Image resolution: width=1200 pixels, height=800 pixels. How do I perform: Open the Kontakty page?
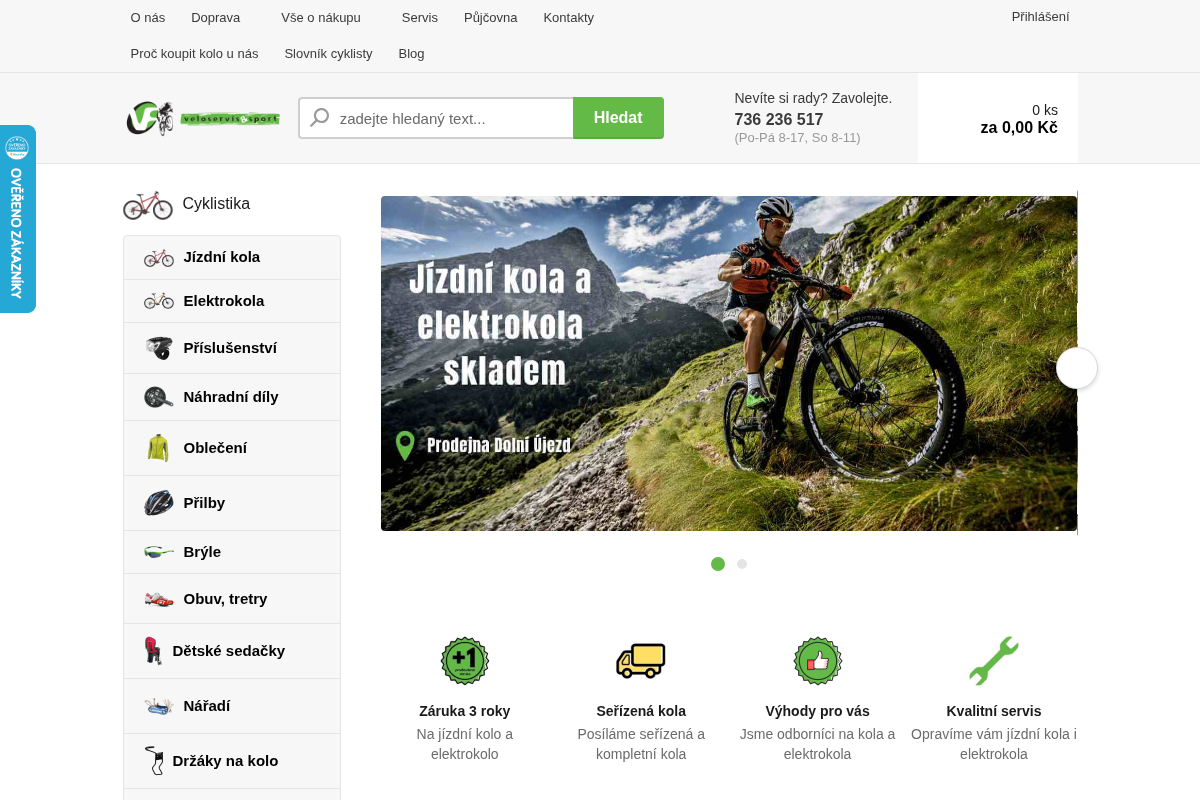click(569, 18)
